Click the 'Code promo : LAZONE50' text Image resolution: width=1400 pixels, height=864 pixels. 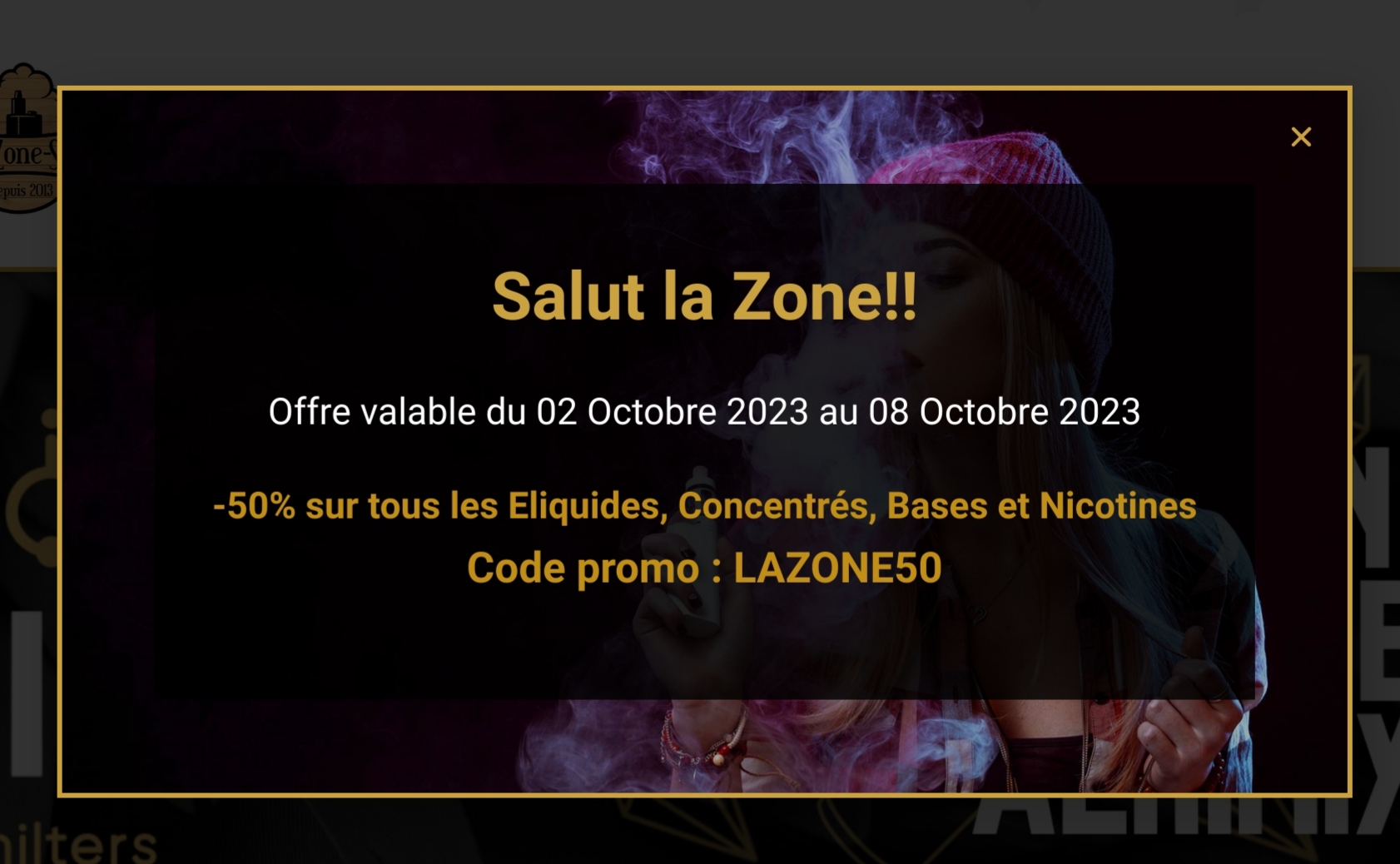coord(704,569)
